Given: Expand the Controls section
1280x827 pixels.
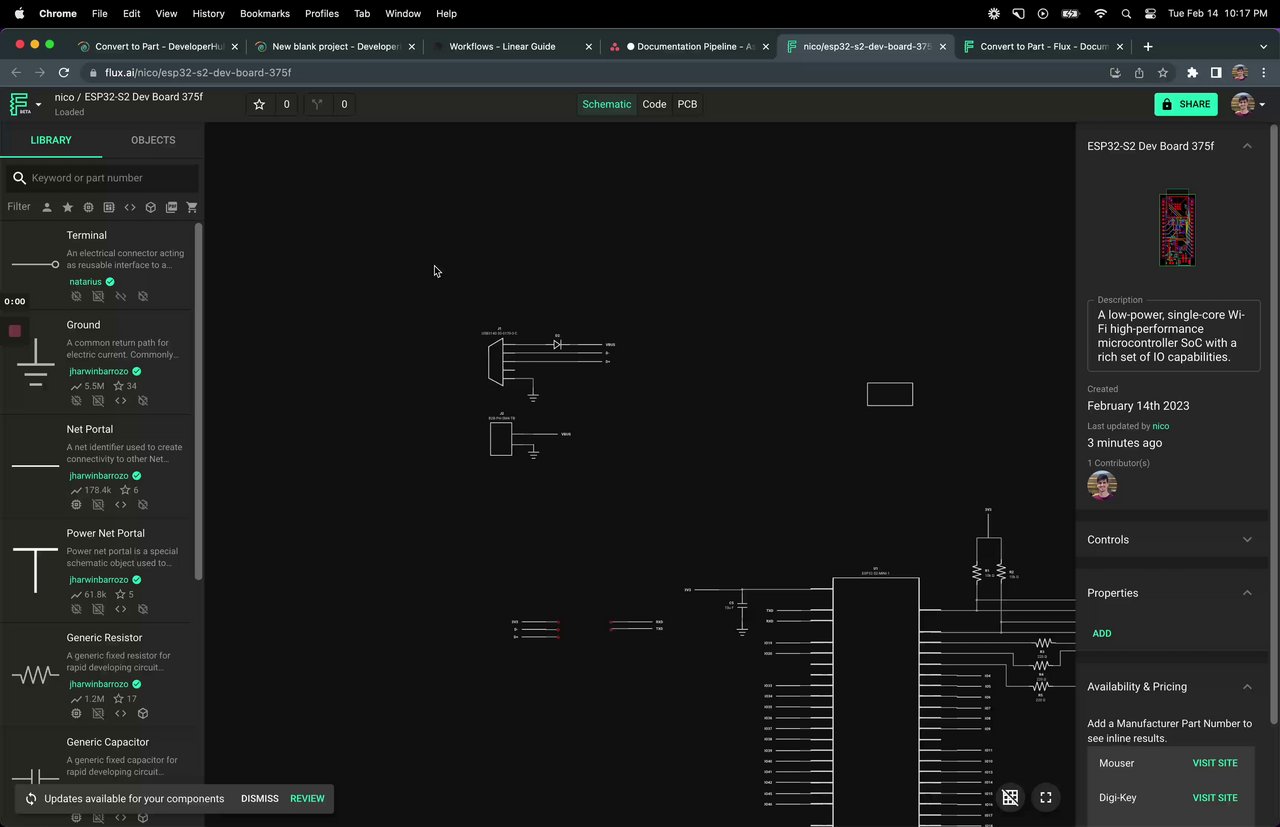Looking at the screenshot, I should coord(1247,540).
